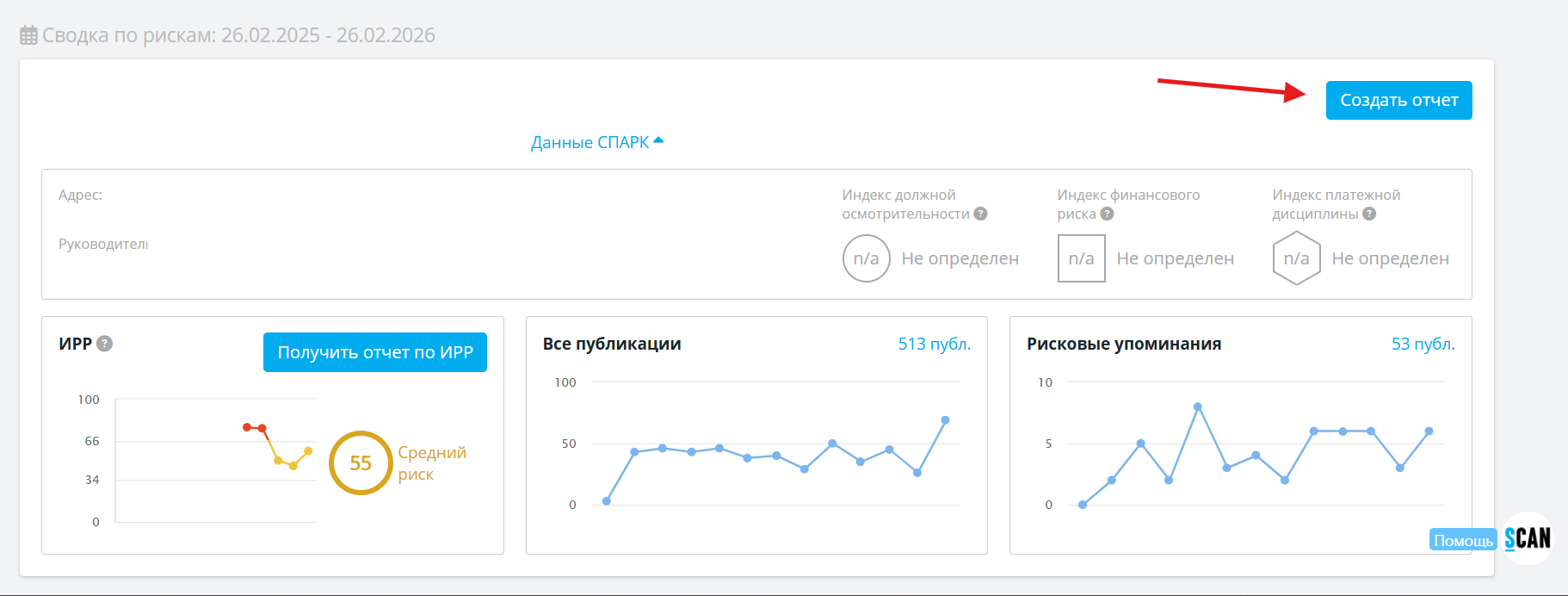
Task: Click the question mark icon beside ИРР
Action: (x=104, y=344)
